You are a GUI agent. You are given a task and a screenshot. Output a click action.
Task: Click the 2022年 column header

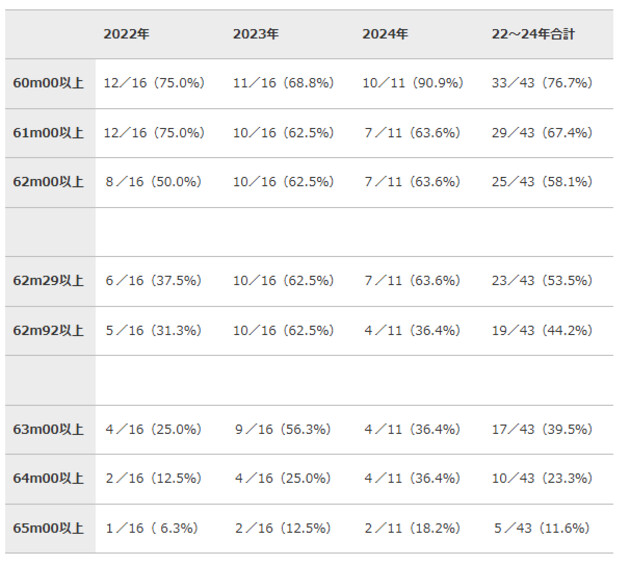[126, 34]
